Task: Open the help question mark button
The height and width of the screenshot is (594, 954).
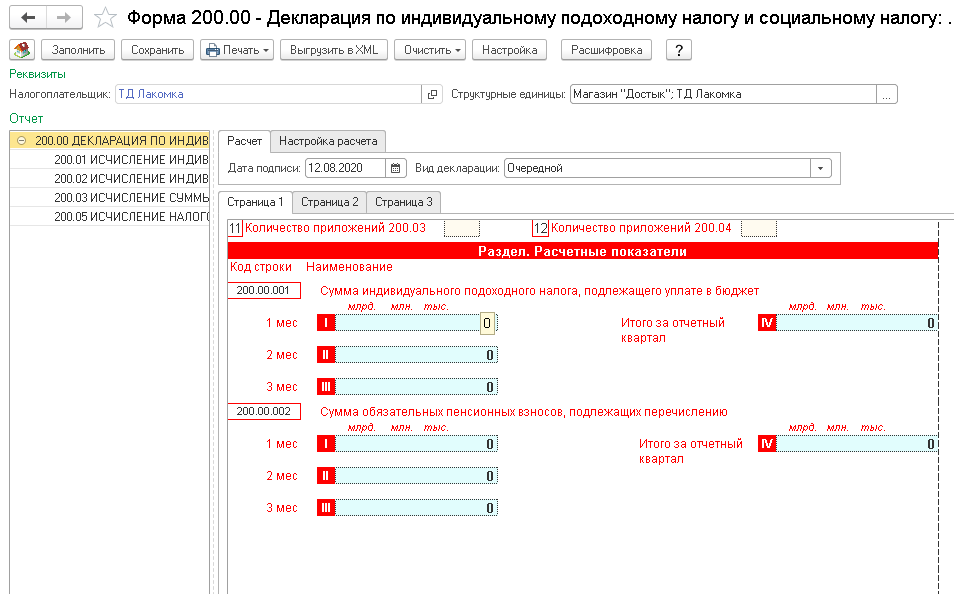Action: [x=678, y=50]
